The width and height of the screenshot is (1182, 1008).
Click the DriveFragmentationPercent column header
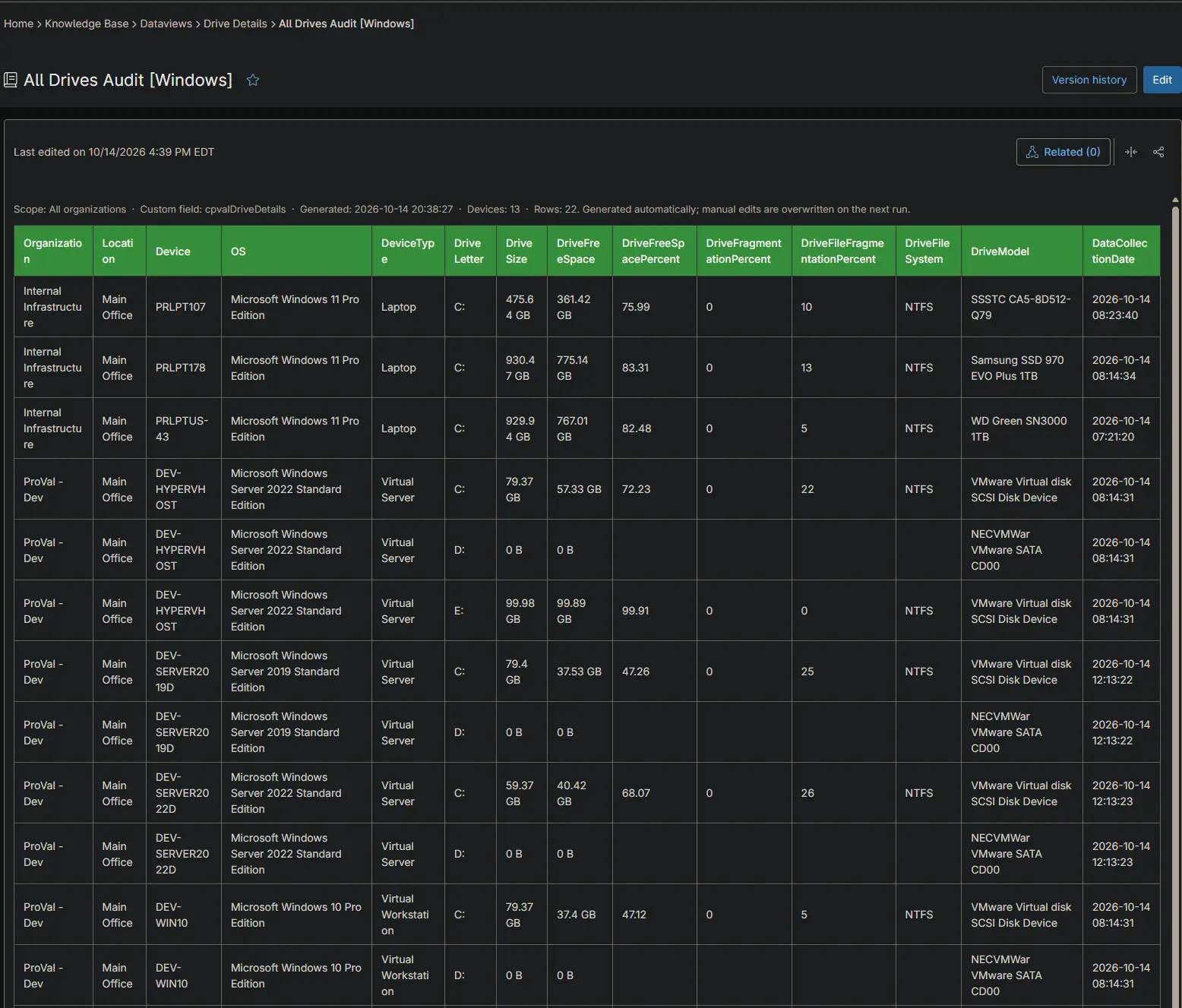pos(744,251)
